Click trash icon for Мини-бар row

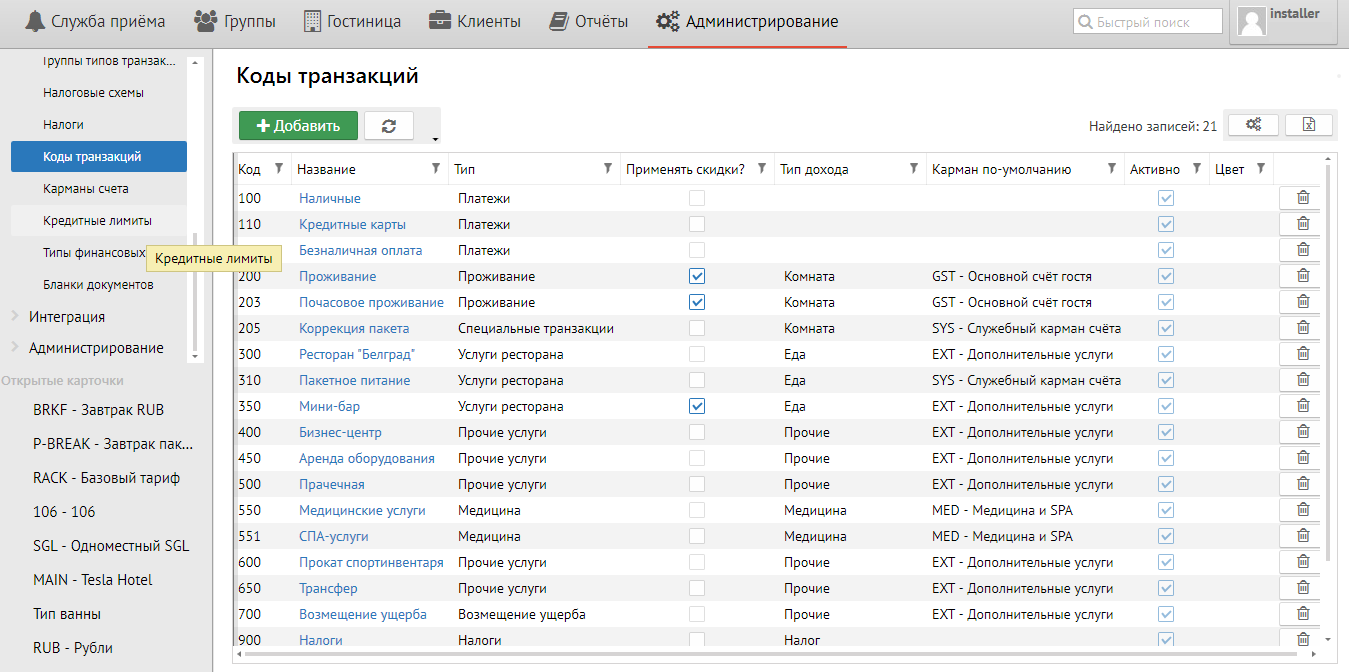1302,406
